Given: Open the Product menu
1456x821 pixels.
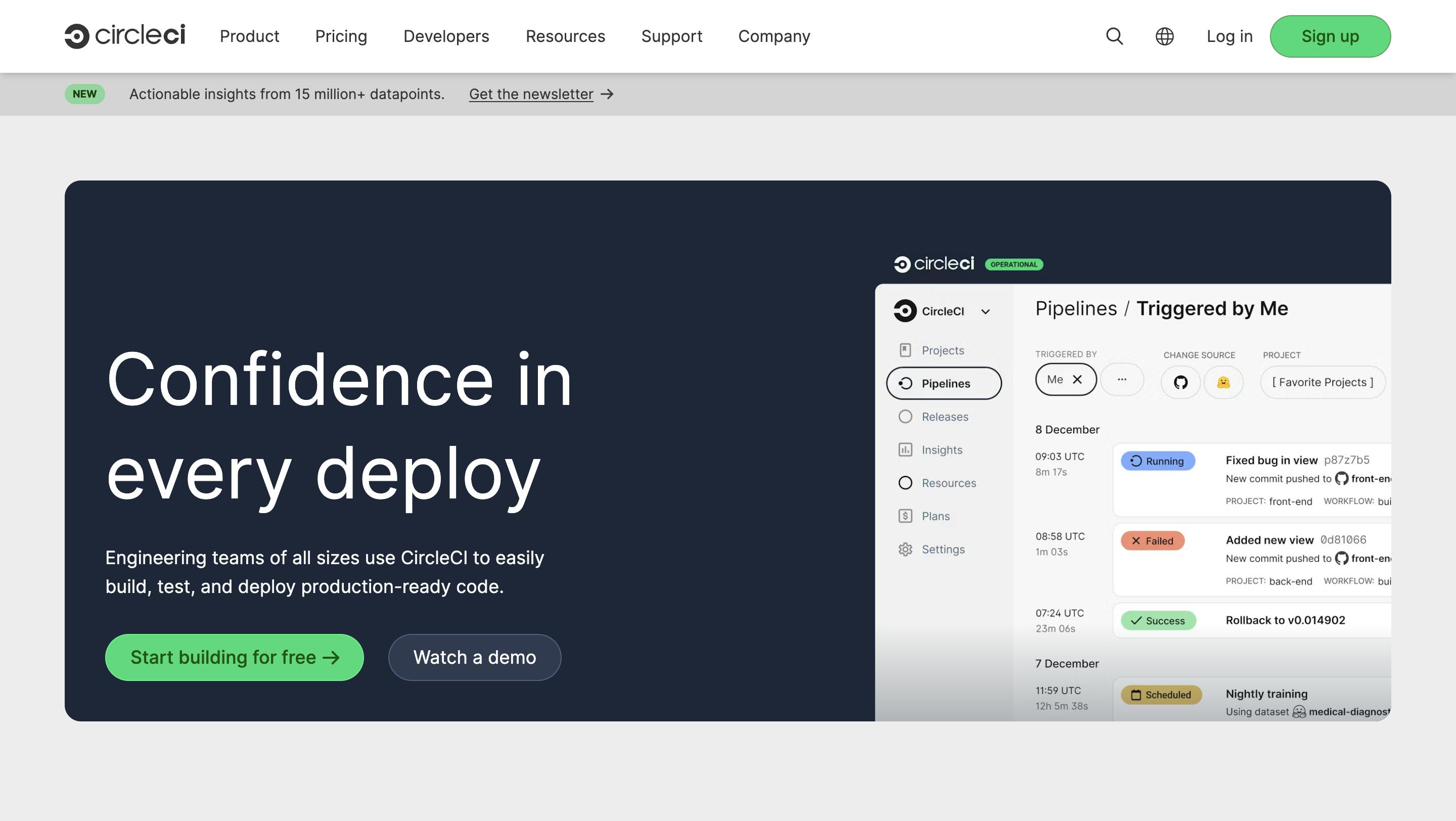Looking at the screenshot, I should (x=249, y=36).
